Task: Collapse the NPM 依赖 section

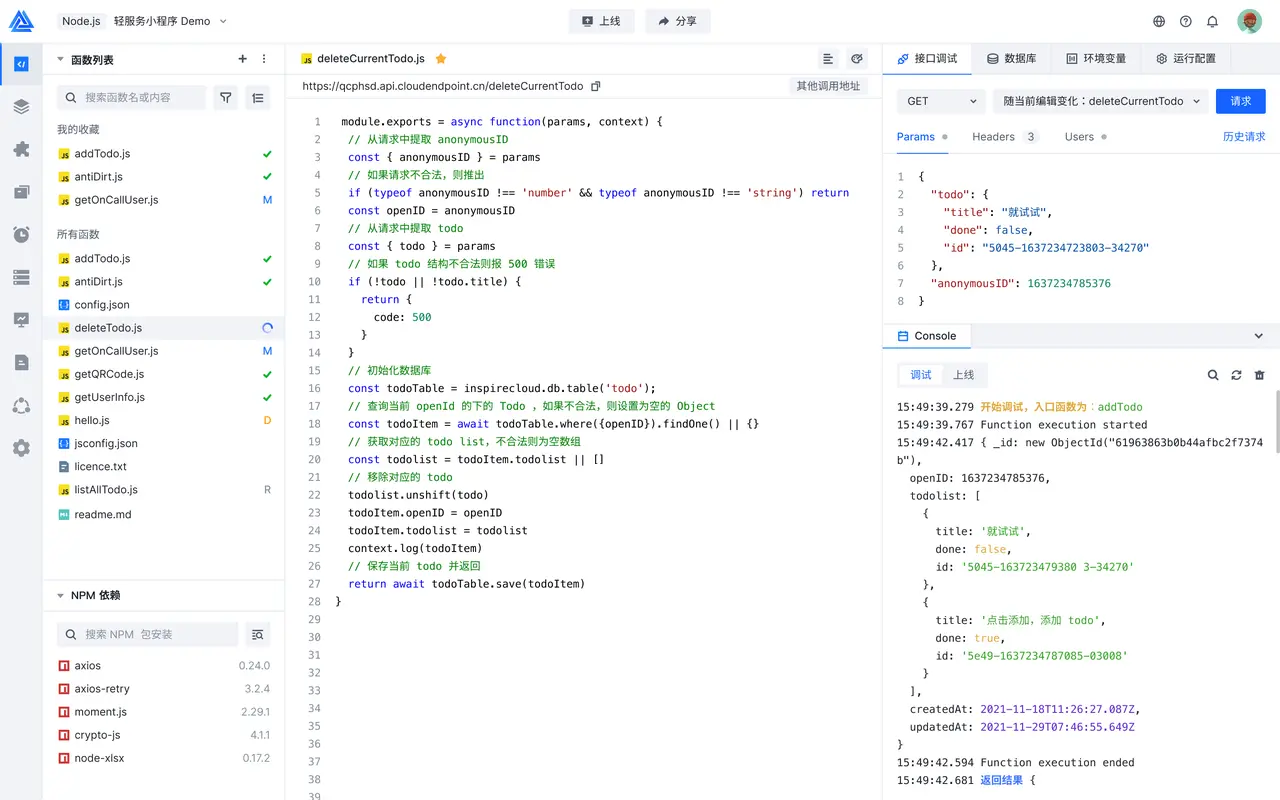Action: click(x=60, y=595)
